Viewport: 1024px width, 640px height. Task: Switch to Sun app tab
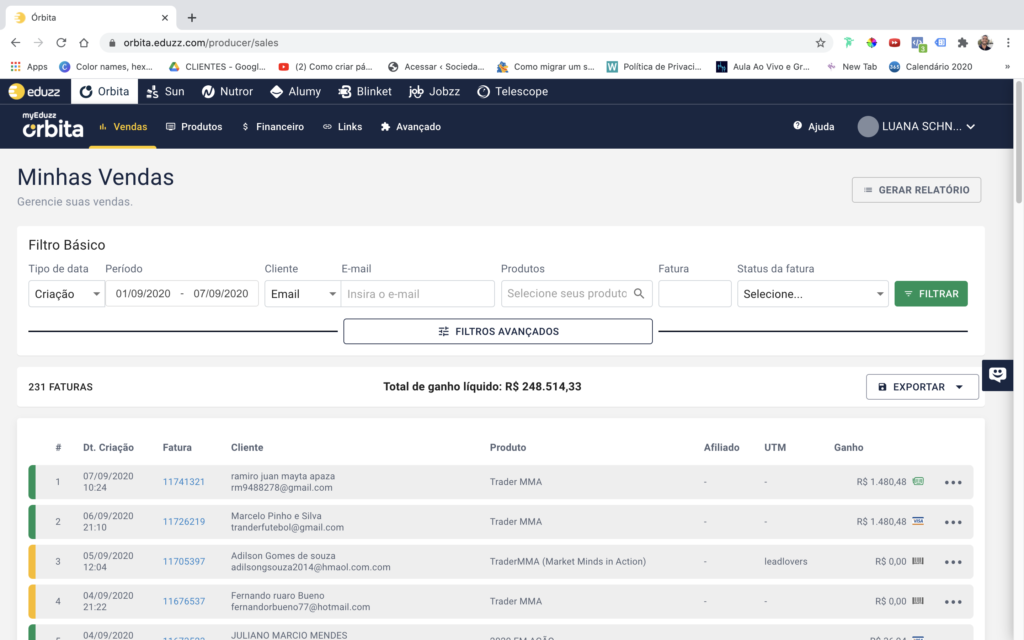pyautogui.click(x=165, y=91)
